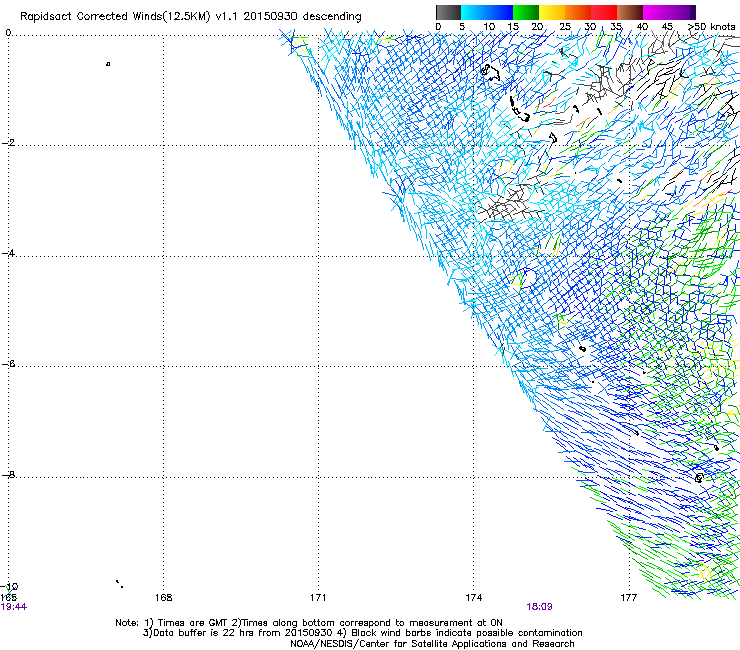This screenshot has height=650, width=740.
Task: Click the purple time stamp "19:44"
Action: (14, 607)
